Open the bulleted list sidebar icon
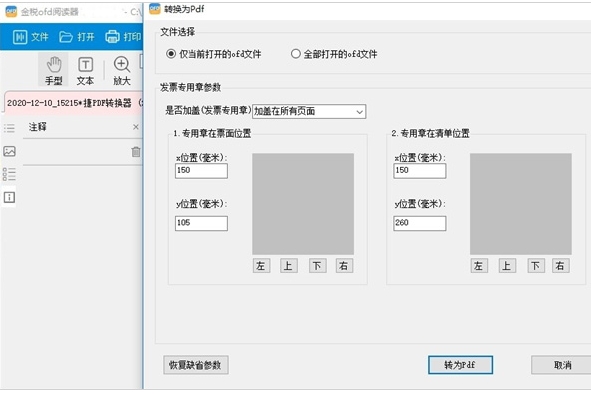This screenshot has height=394, width=591. click(9, 174)
